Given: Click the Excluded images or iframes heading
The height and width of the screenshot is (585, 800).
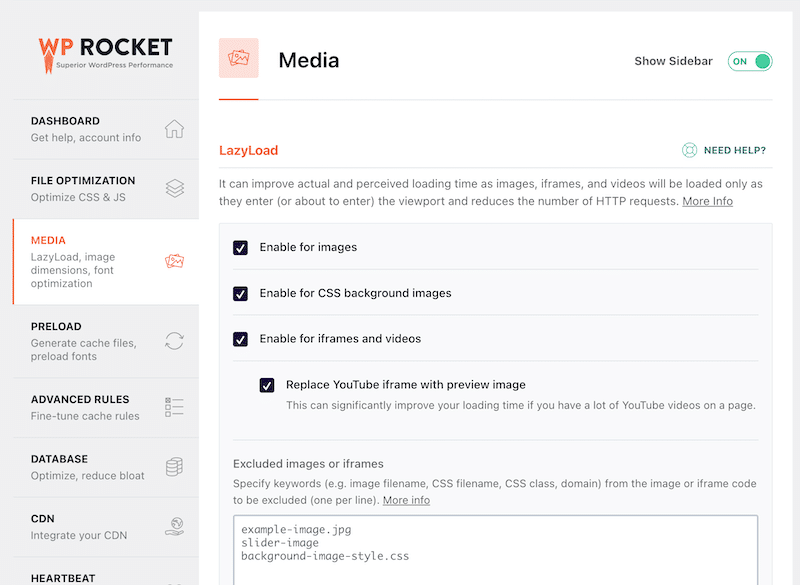Looking at the screenshot, I should (308, 464).
